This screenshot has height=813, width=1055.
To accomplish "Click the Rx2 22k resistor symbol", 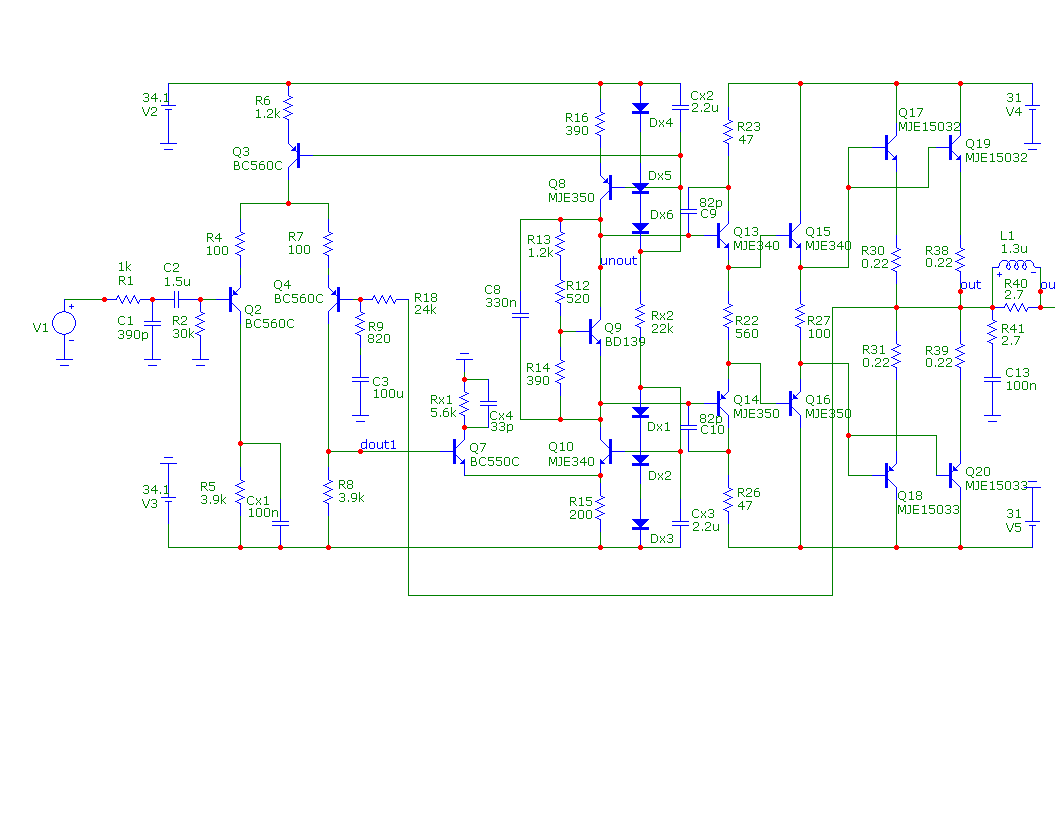I will (641, 316).
